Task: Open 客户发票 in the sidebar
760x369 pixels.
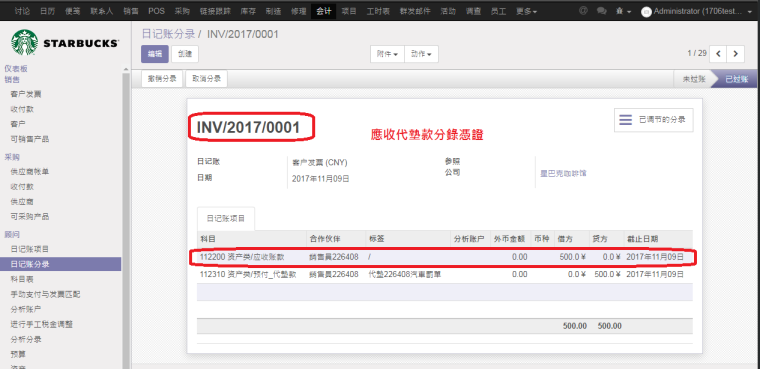Action: click(26, 94)
